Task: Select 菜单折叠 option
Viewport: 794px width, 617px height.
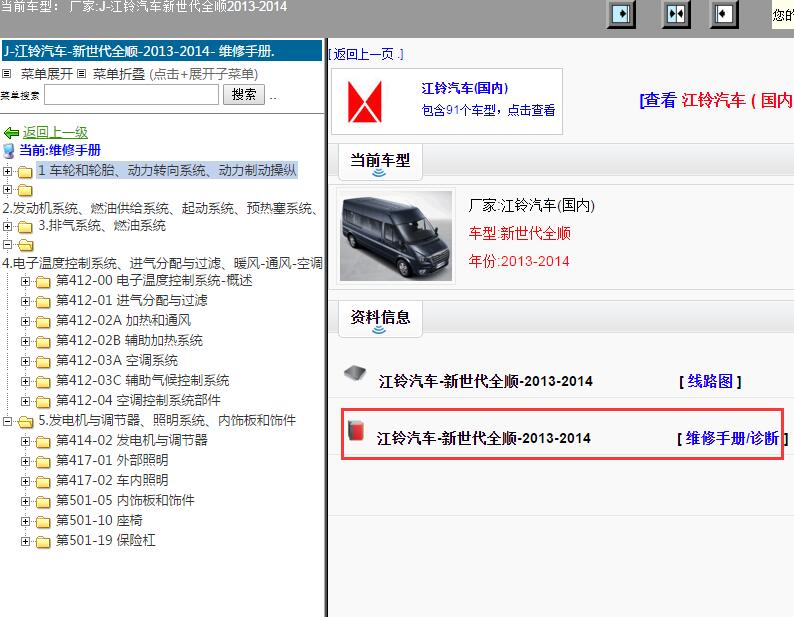Action: tap(119, 74)
